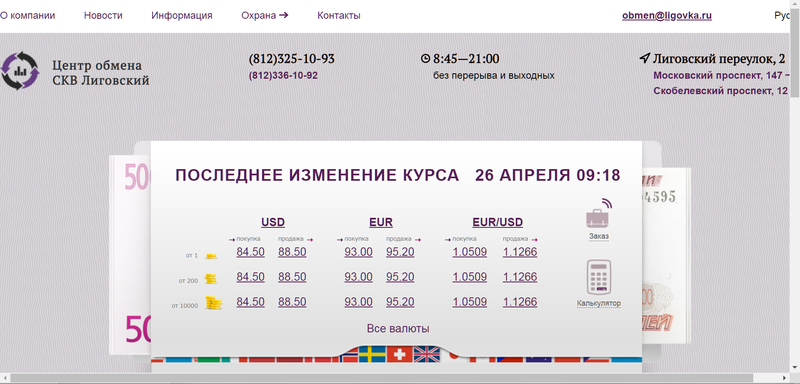The height and width of the screenshot is (384, 800).
Task: Click EUR/USD buy rate 1.0509 in от 200 row
Action: 469,277
